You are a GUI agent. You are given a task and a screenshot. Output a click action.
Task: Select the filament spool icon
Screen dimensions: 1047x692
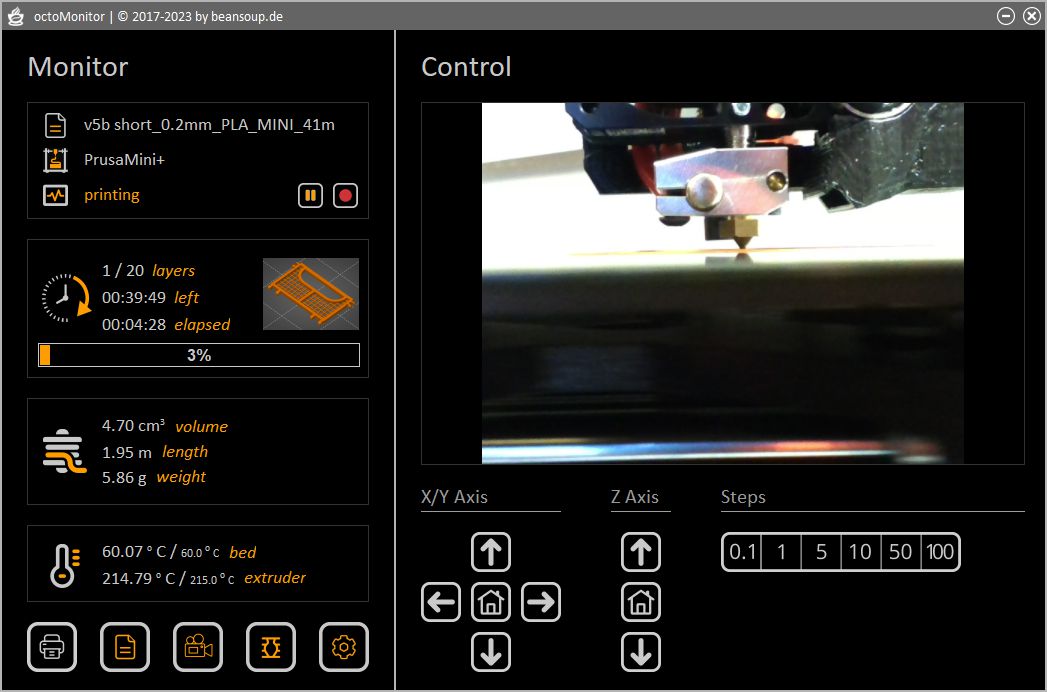[271, 647]
